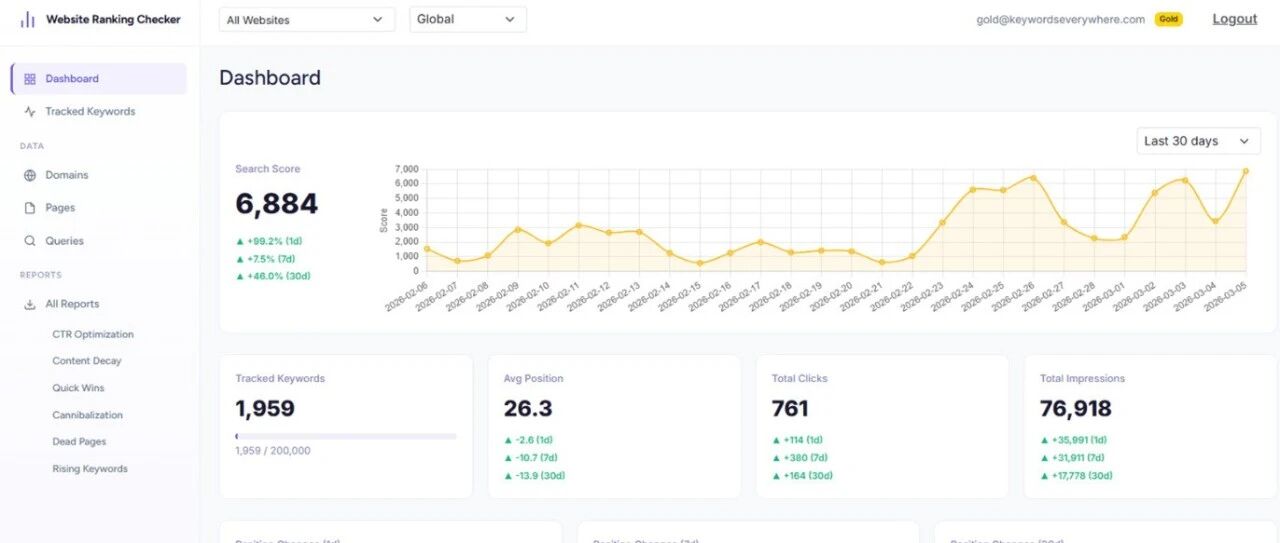The image size is (1280, 543).
Task: Click the Avg Position value 26.3
Action: pos(528,408)
